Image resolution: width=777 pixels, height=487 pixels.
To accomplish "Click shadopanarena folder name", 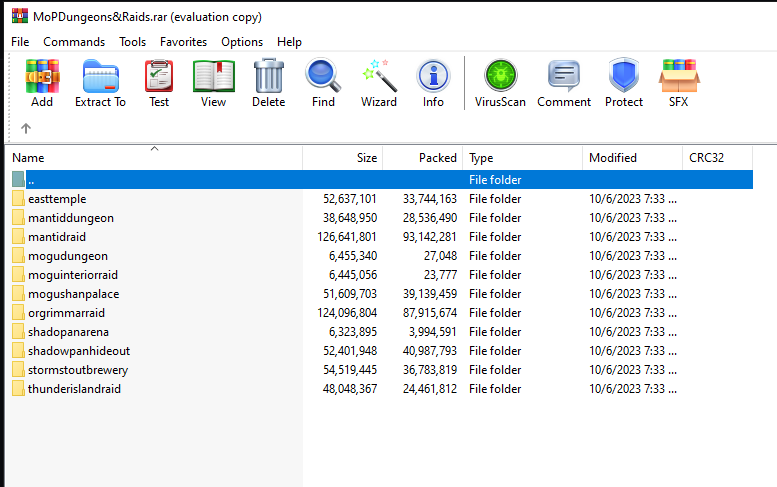I will pos(68,332).
